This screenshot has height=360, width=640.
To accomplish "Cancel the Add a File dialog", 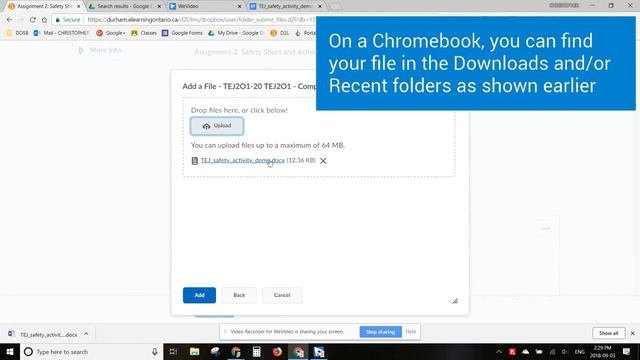I will tap(282, 295).
